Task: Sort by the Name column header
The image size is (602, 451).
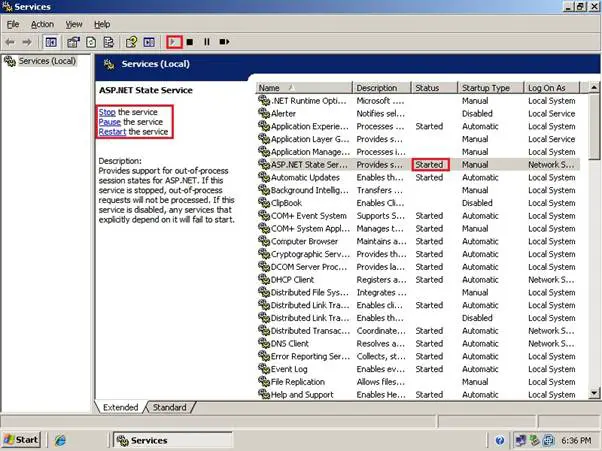Action: 304,88
